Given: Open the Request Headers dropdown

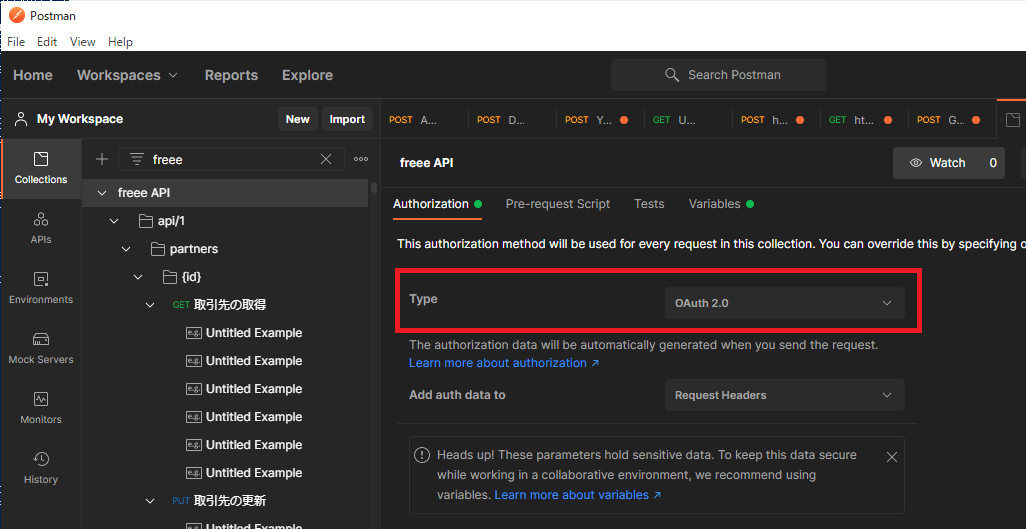Looking at the screenshot, I should pyautogui.click(x=785, y=395).
